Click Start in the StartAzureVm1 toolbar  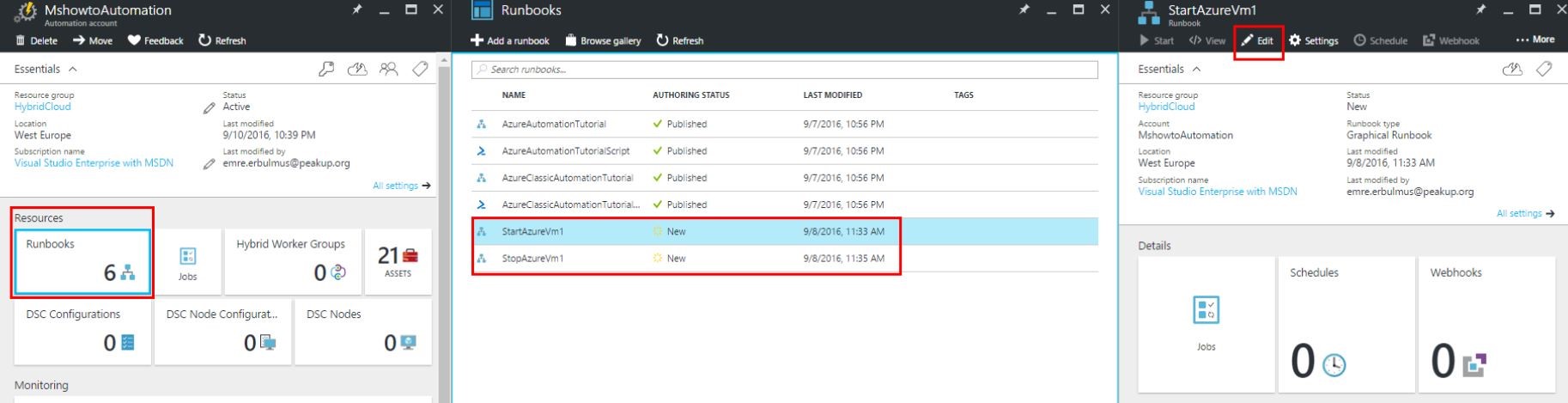1156,40
